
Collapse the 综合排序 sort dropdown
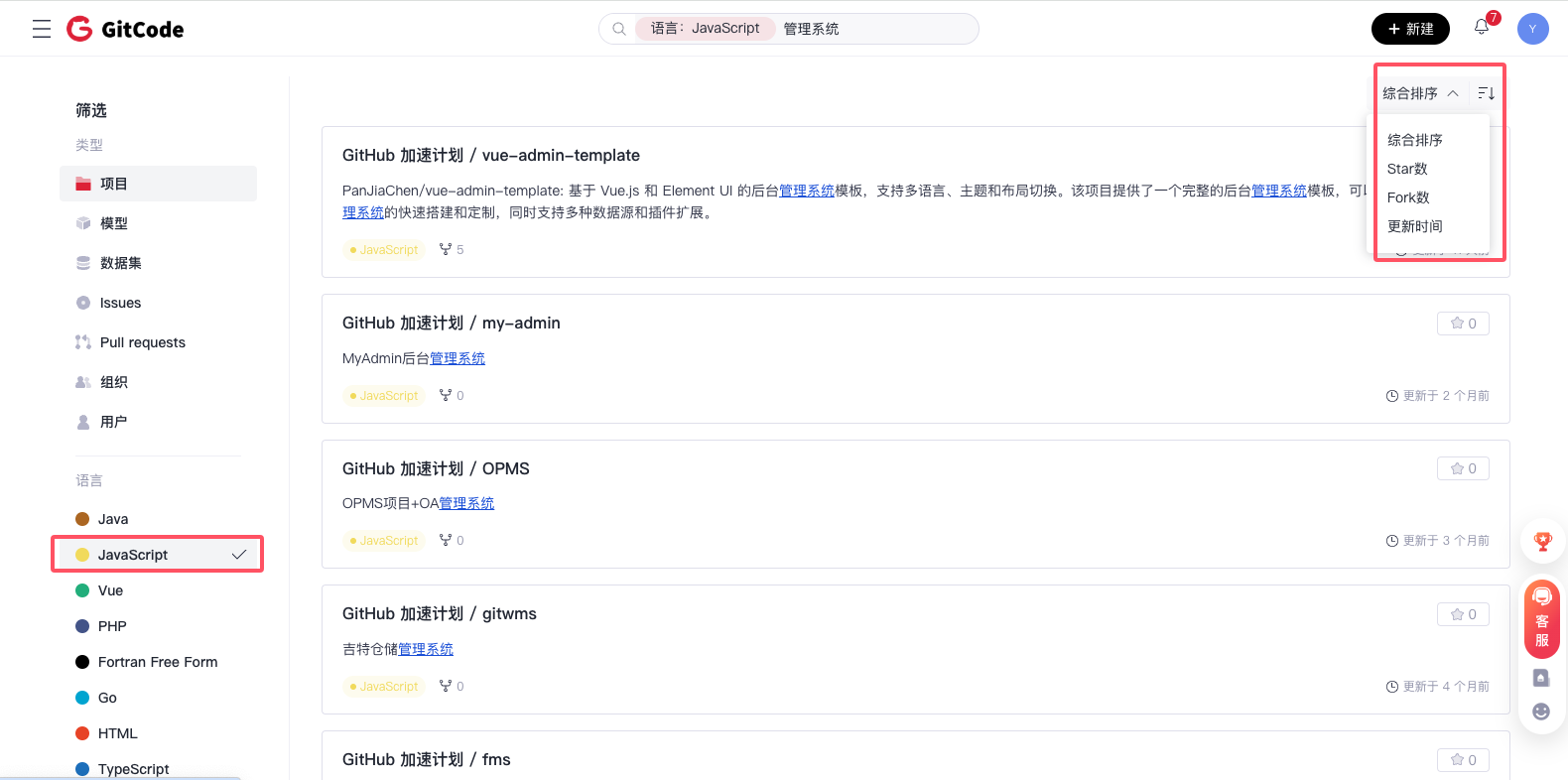tap(1420, 93)
